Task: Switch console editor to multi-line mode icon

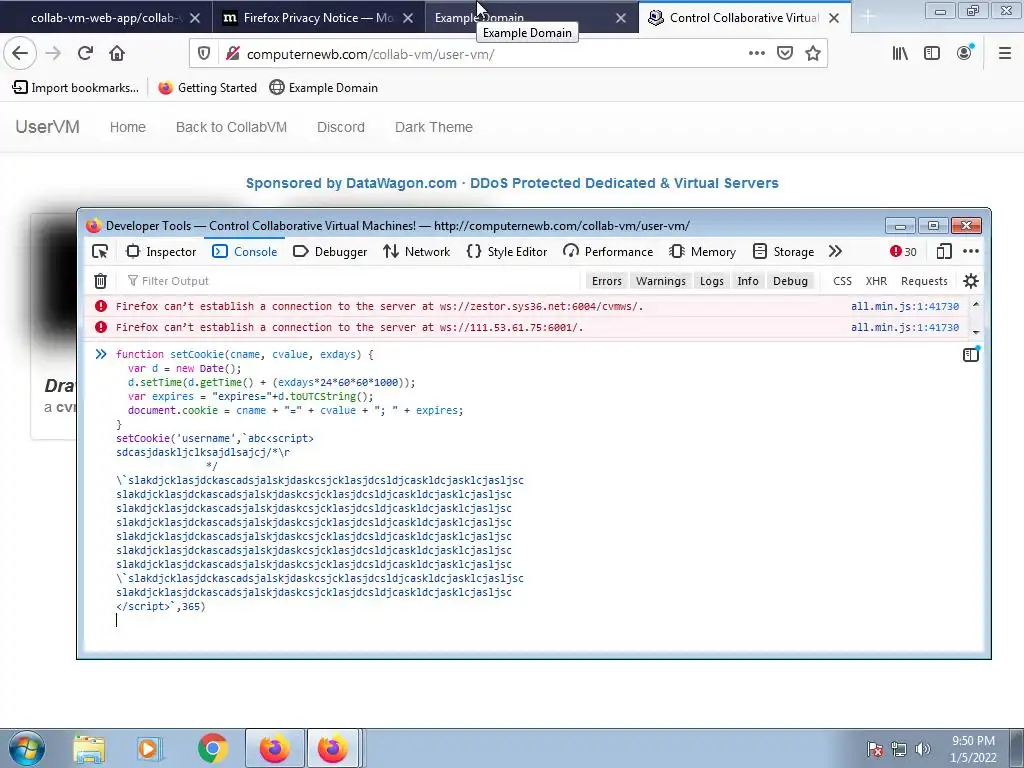Action: pyautogui.click(x=971, y=355)
